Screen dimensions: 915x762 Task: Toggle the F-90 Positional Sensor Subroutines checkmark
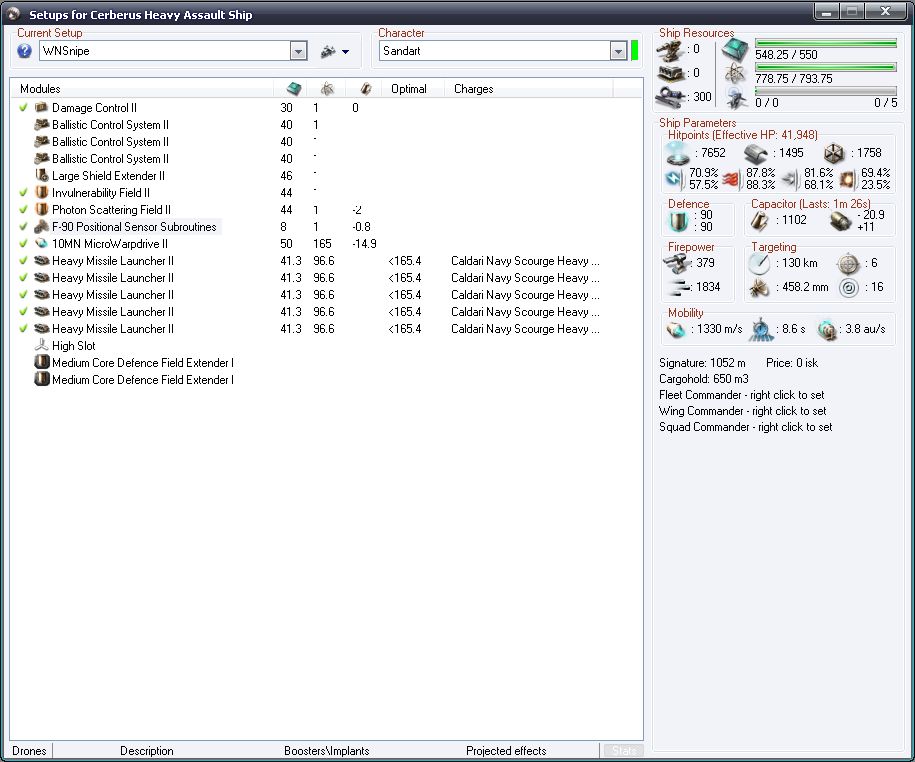click(23, 226)
